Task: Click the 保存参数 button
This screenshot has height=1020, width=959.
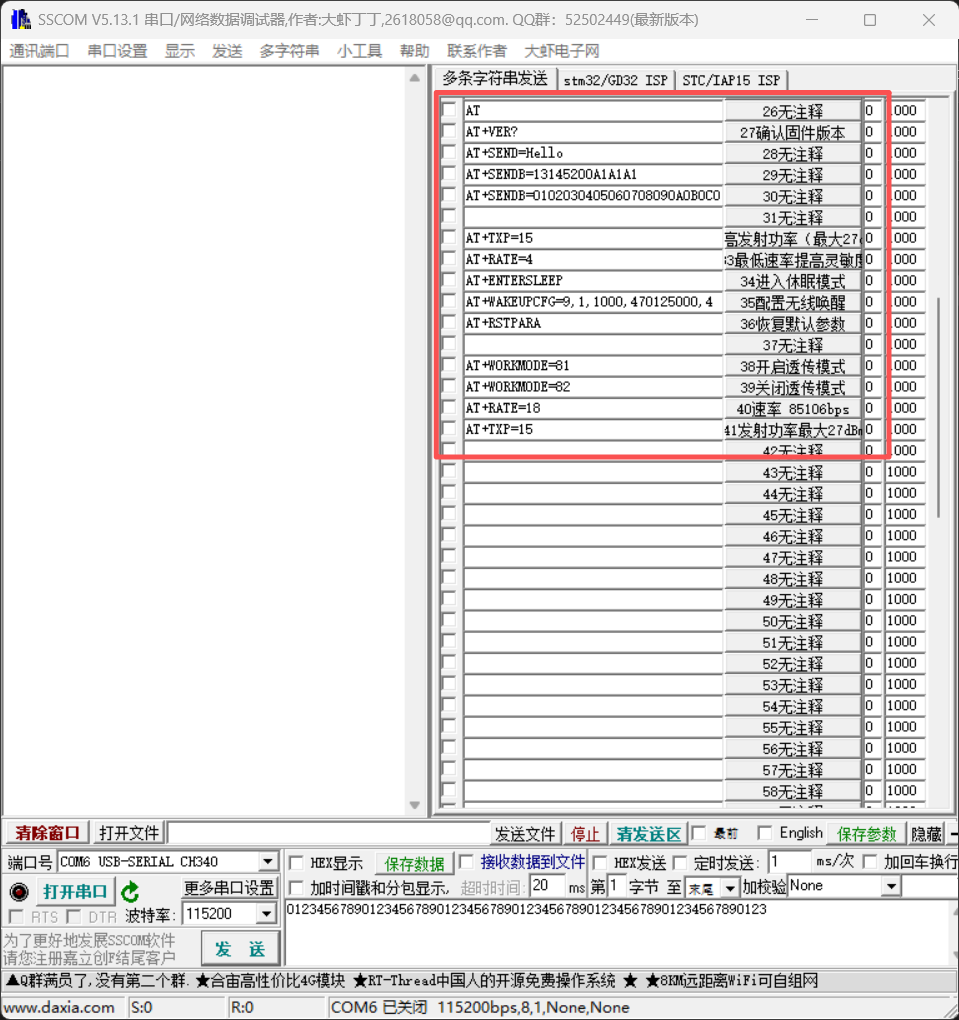Action: point(867,833)
